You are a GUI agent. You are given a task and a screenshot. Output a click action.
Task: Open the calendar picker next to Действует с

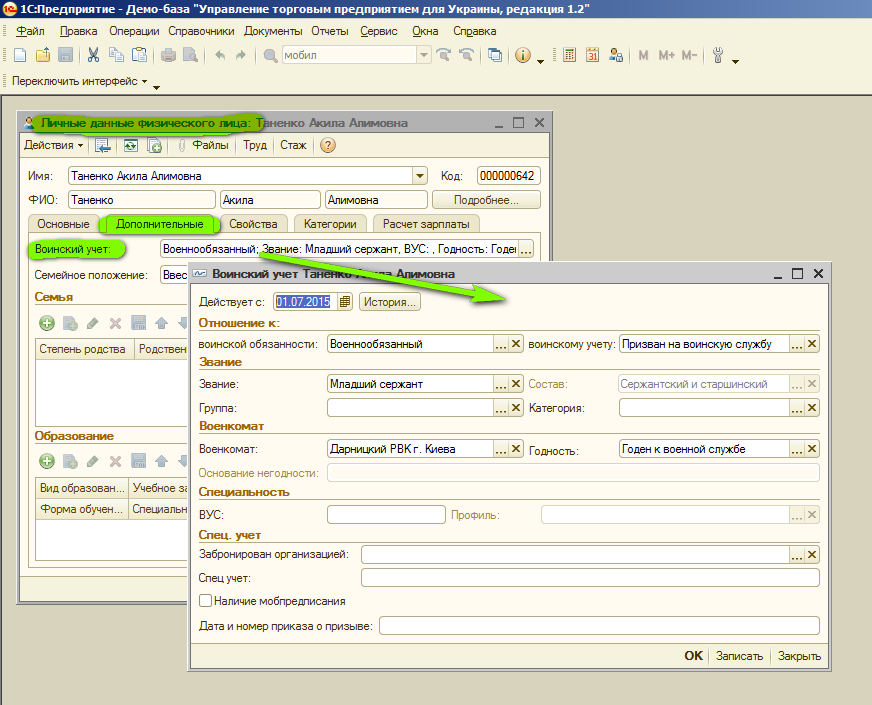coord(345,302)
